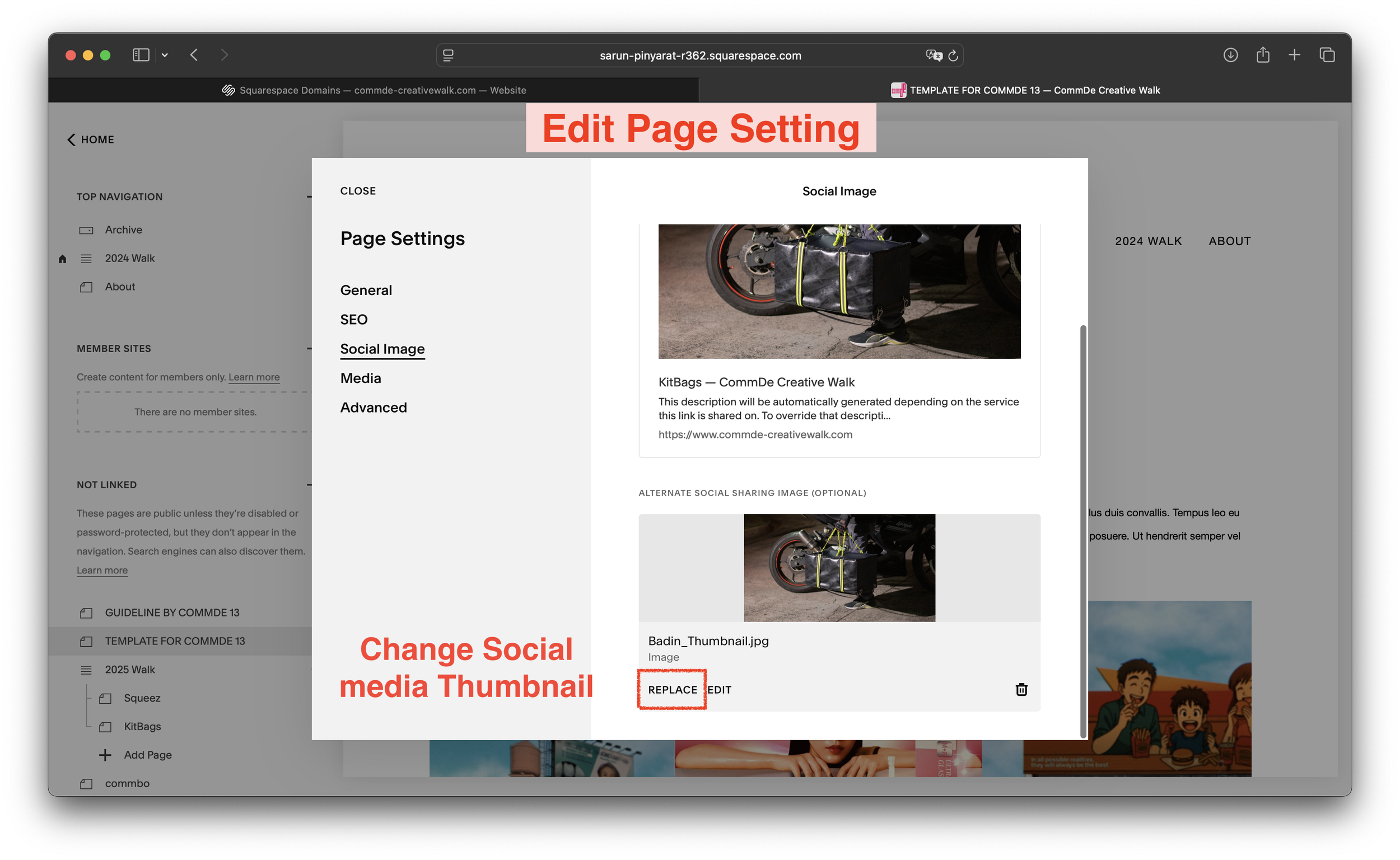The height and width of the screenshot is (860, 1400).
Task: Click the page reload icon
Action: click(954, 56)
